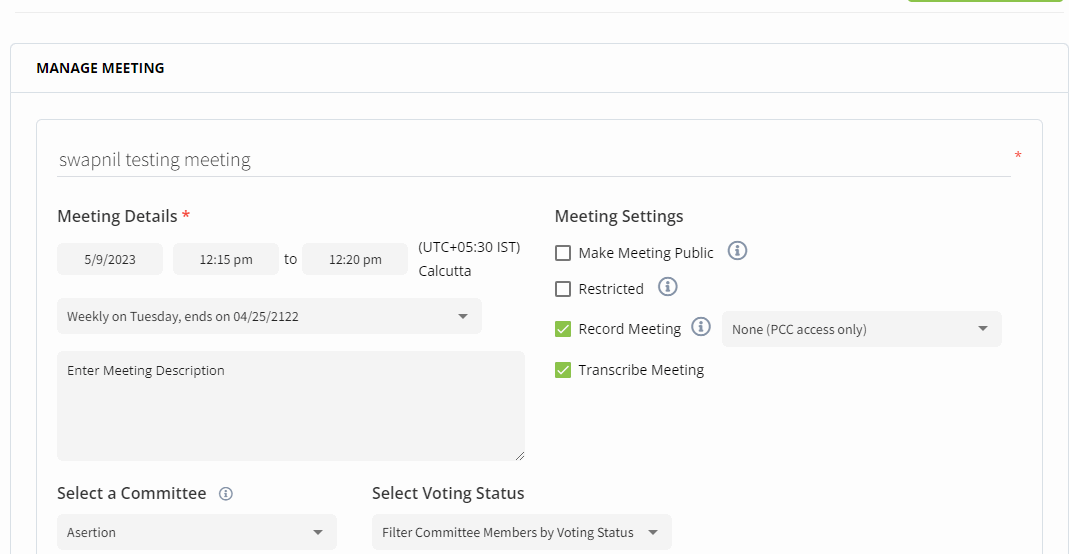
Task: Click the UTC+05:30 IST Calcutta timezone text
Action: coord(468,259)
